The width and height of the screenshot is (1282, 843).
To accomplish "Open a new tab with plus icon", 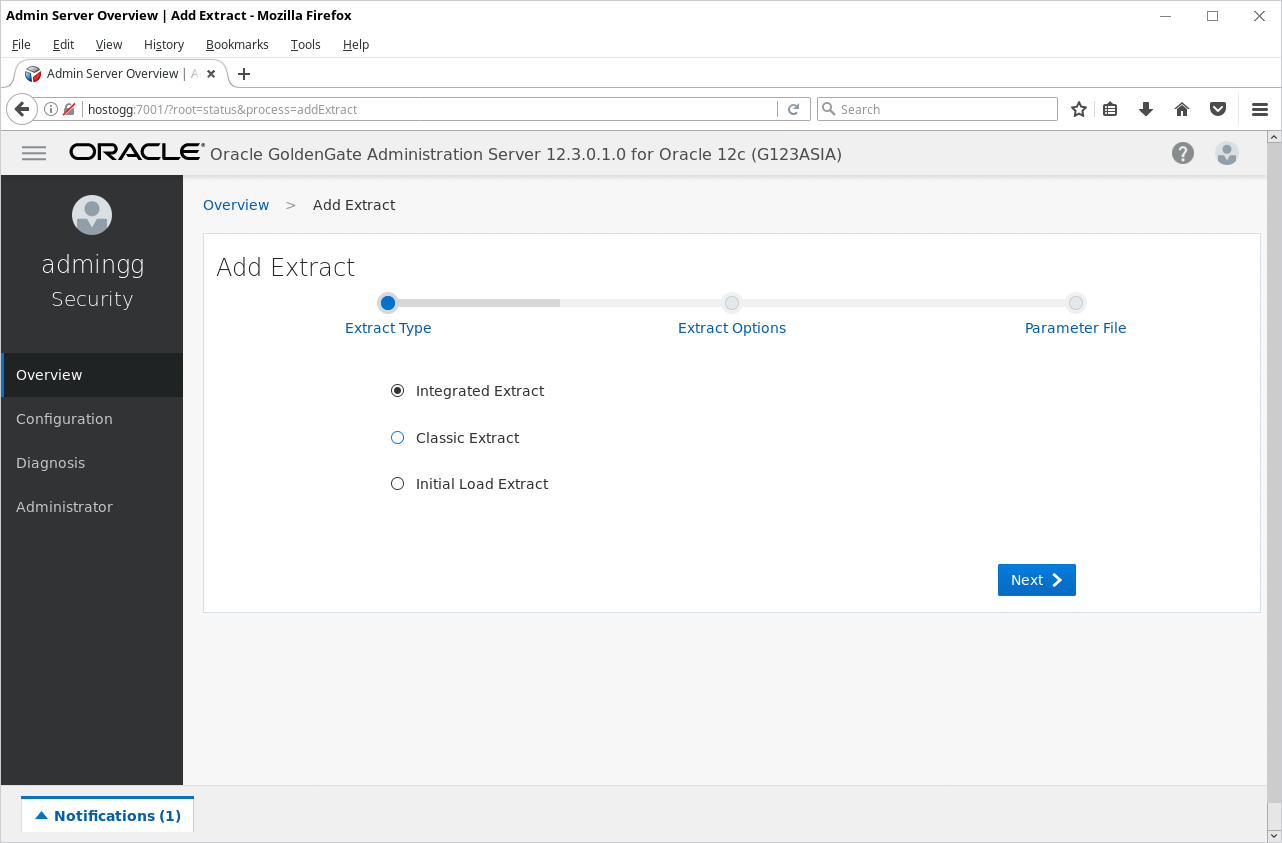I will click(244, 74).
